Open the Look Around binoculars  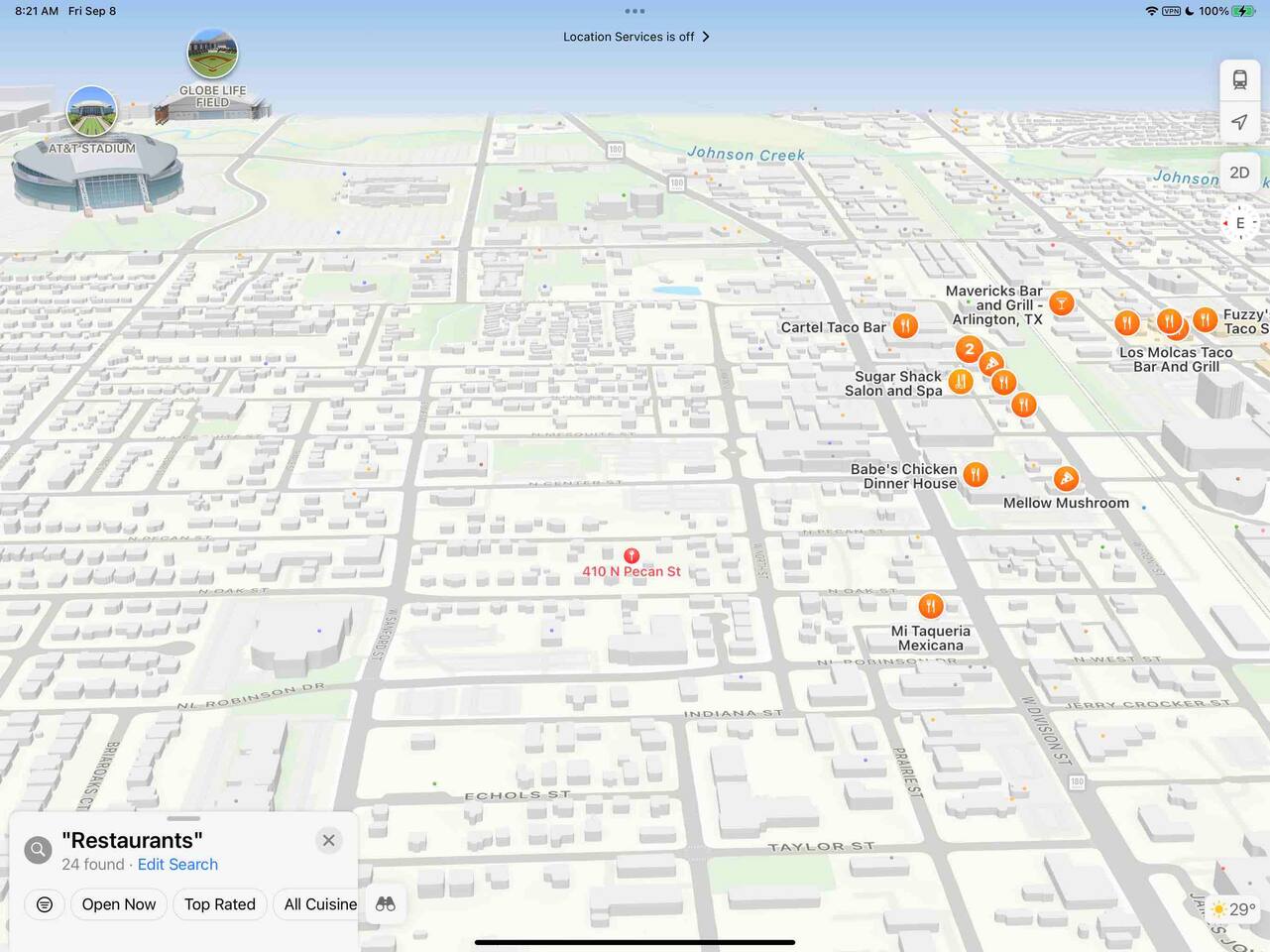[x=386, y=903]
